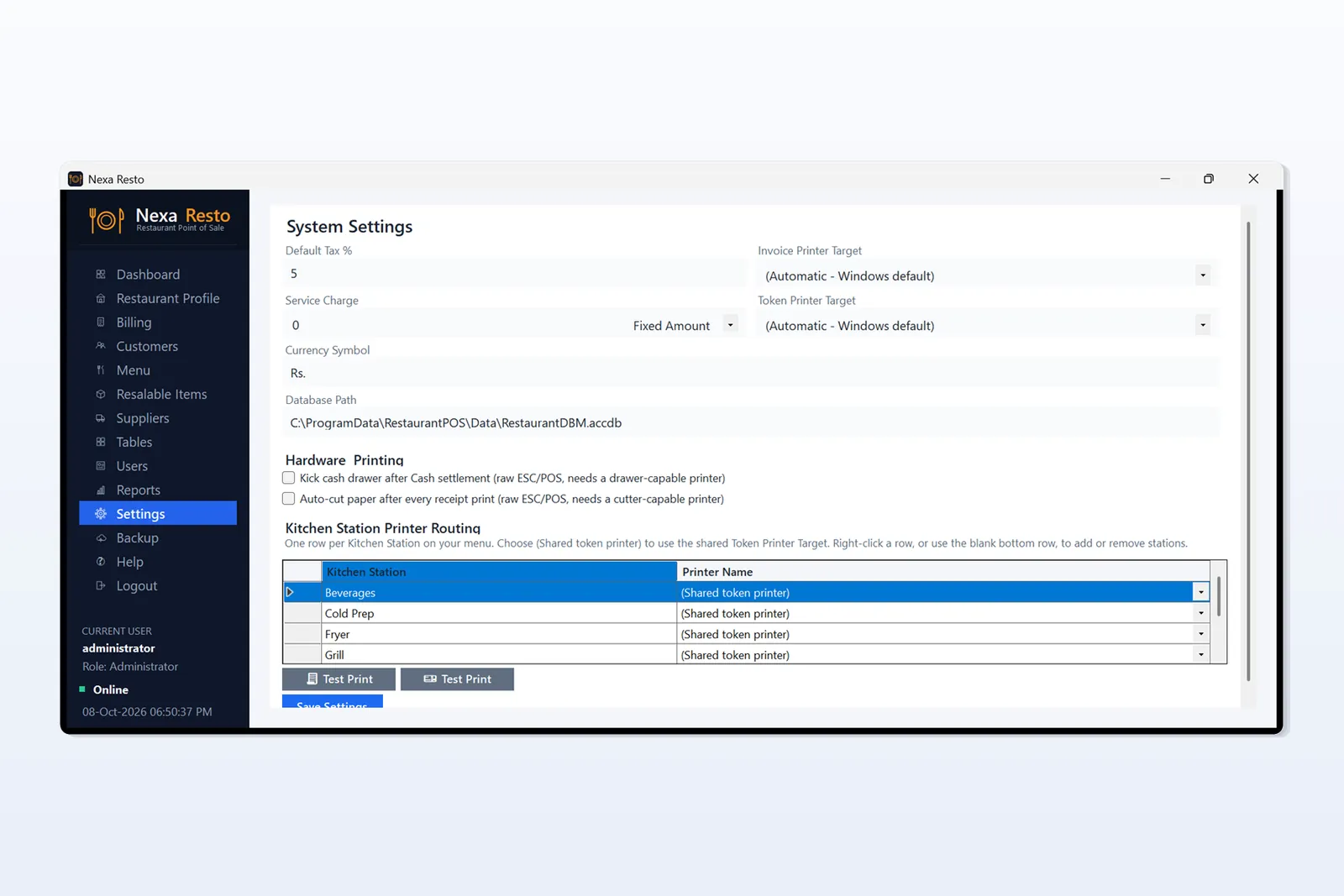Select Logout in the sidebar
This screenshot has width=1344, height=896.
pyautogui.click(x=158, y=586)
